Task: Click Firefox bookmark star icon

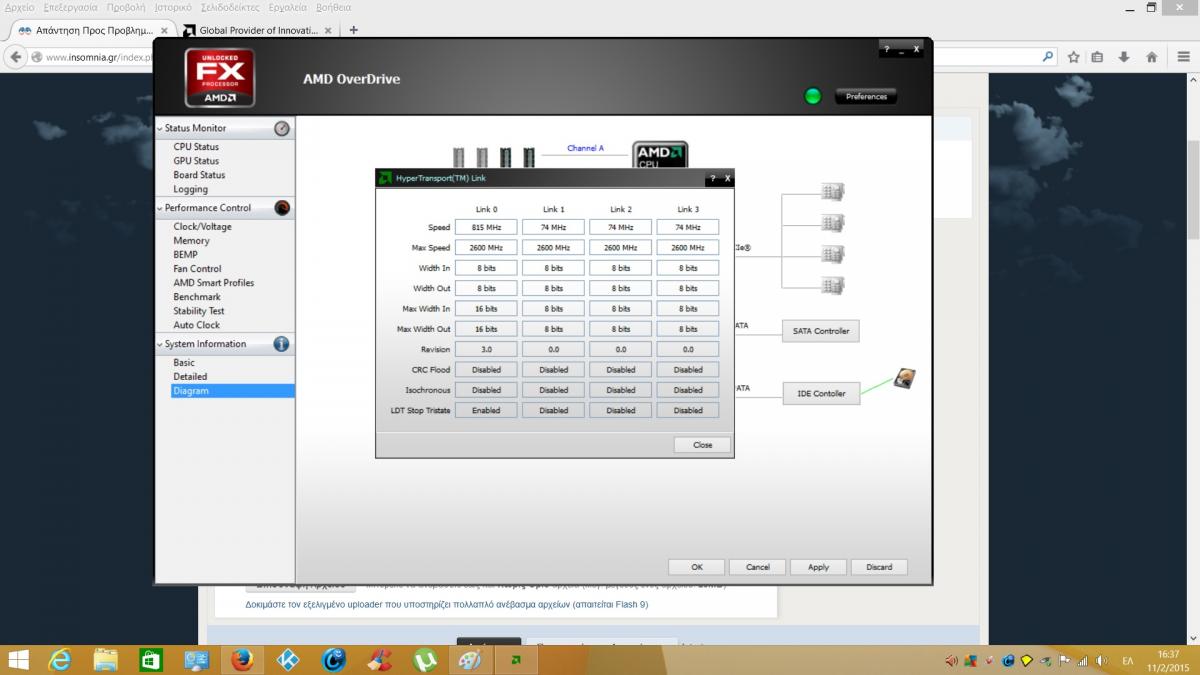Action: tap(1074, 57)
